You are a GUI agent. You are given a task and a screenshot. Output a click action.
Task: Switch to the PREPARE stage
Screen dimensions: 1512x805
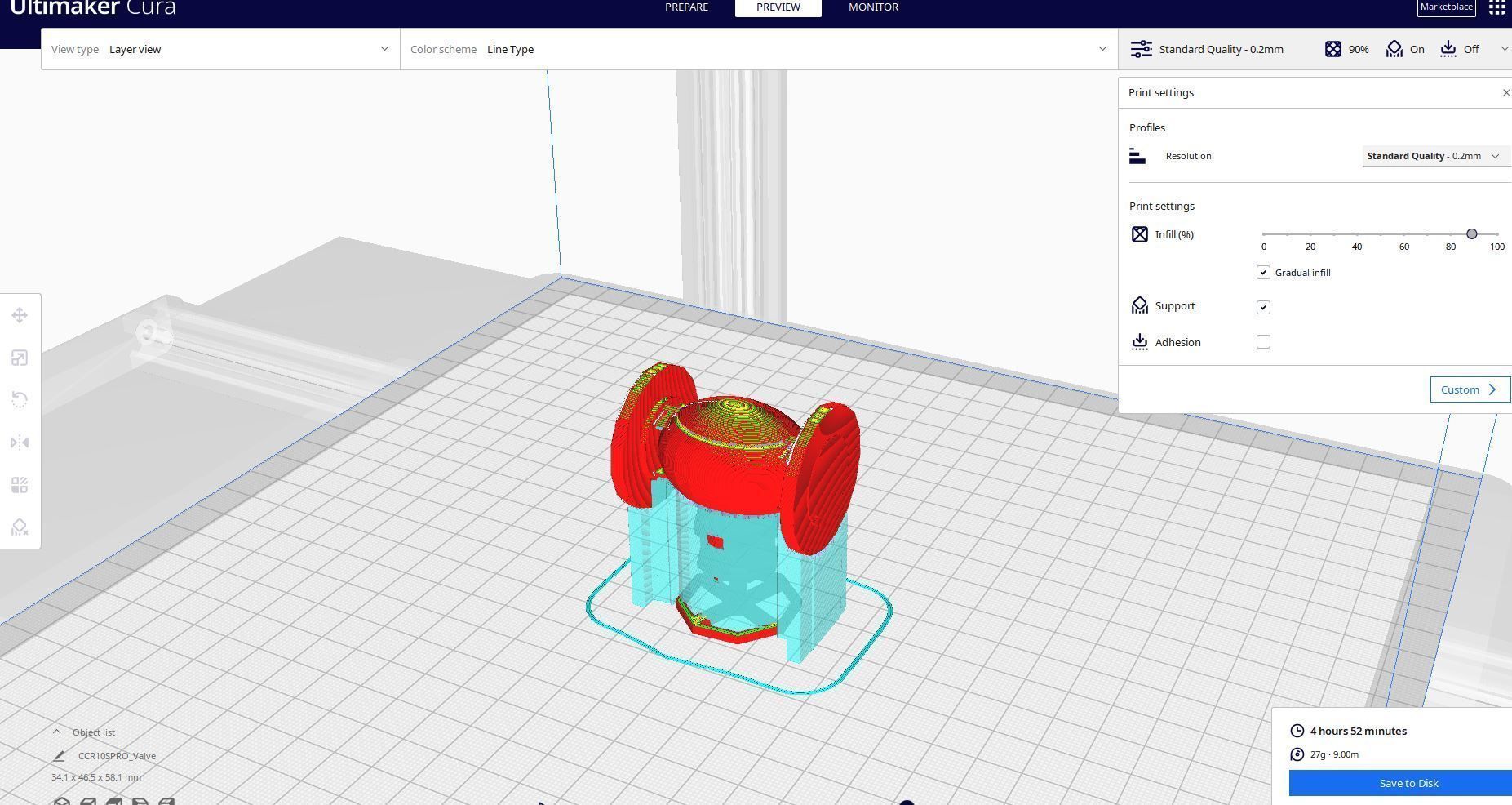[x=686, y=7]
